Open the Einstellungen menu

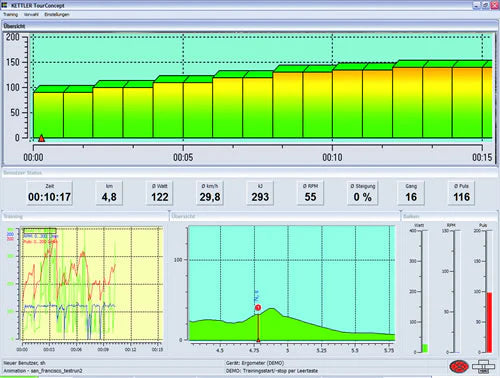(x=57, y=14)
